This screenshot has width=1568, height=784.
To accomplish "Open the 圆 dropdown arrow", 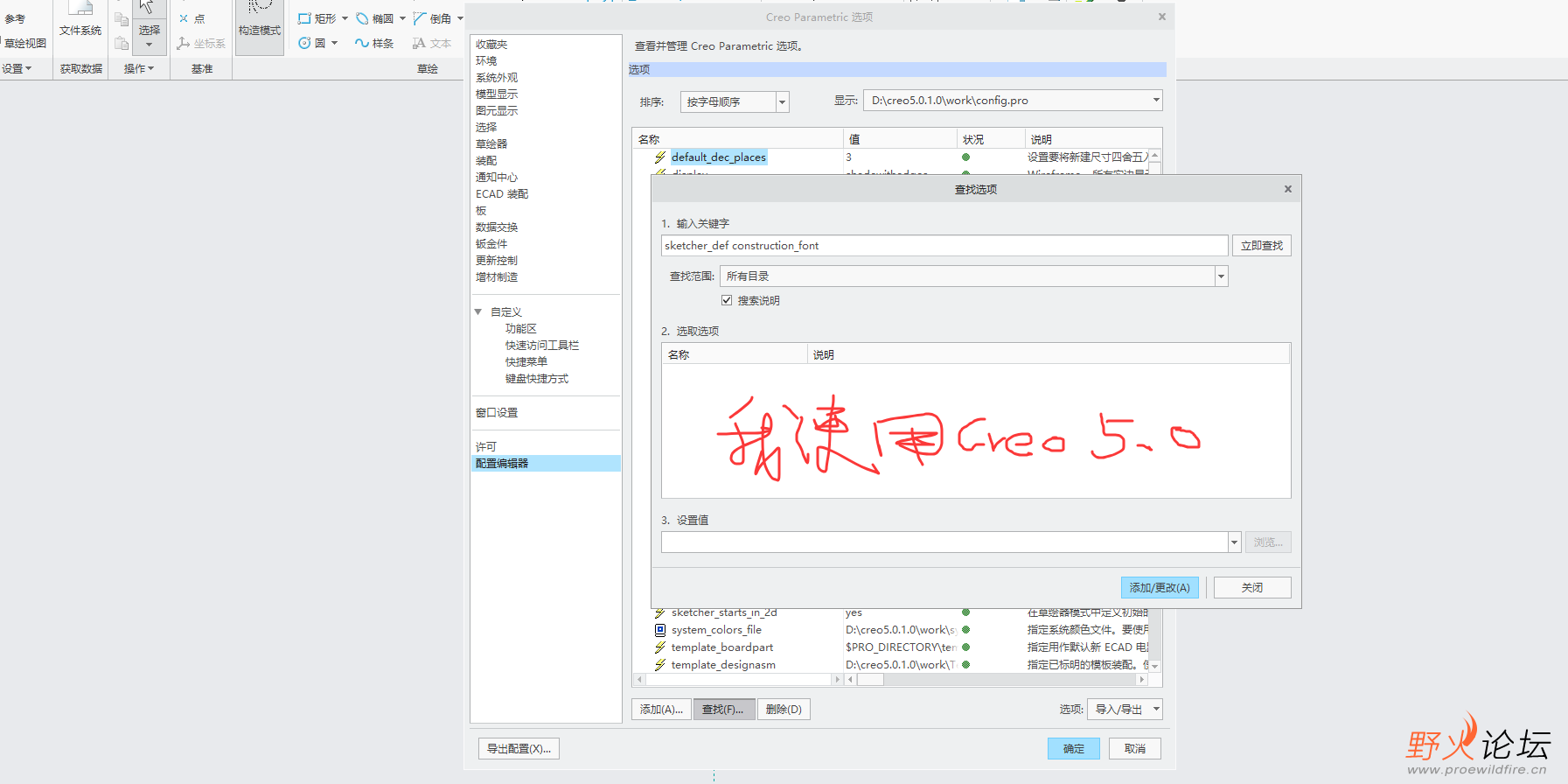I will [x=334, y=43].
